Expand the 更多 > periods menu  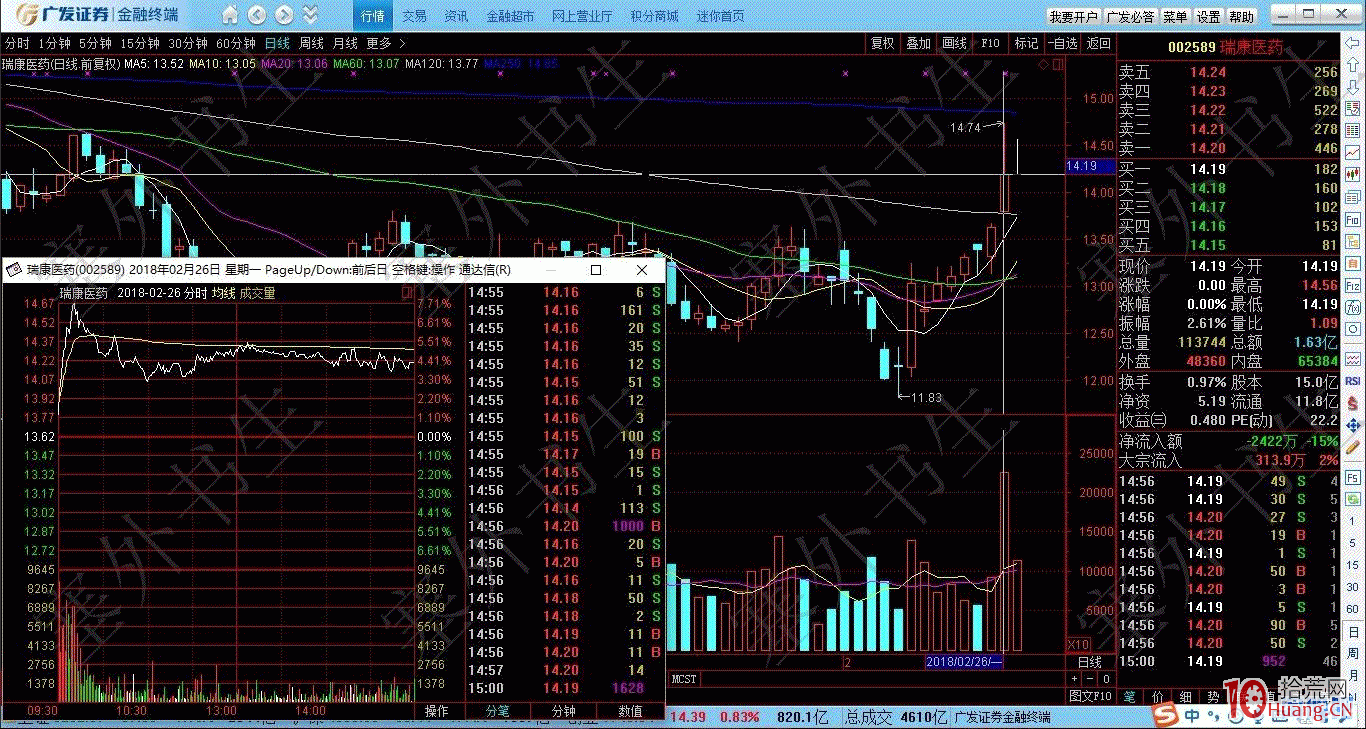click(386, 44)
